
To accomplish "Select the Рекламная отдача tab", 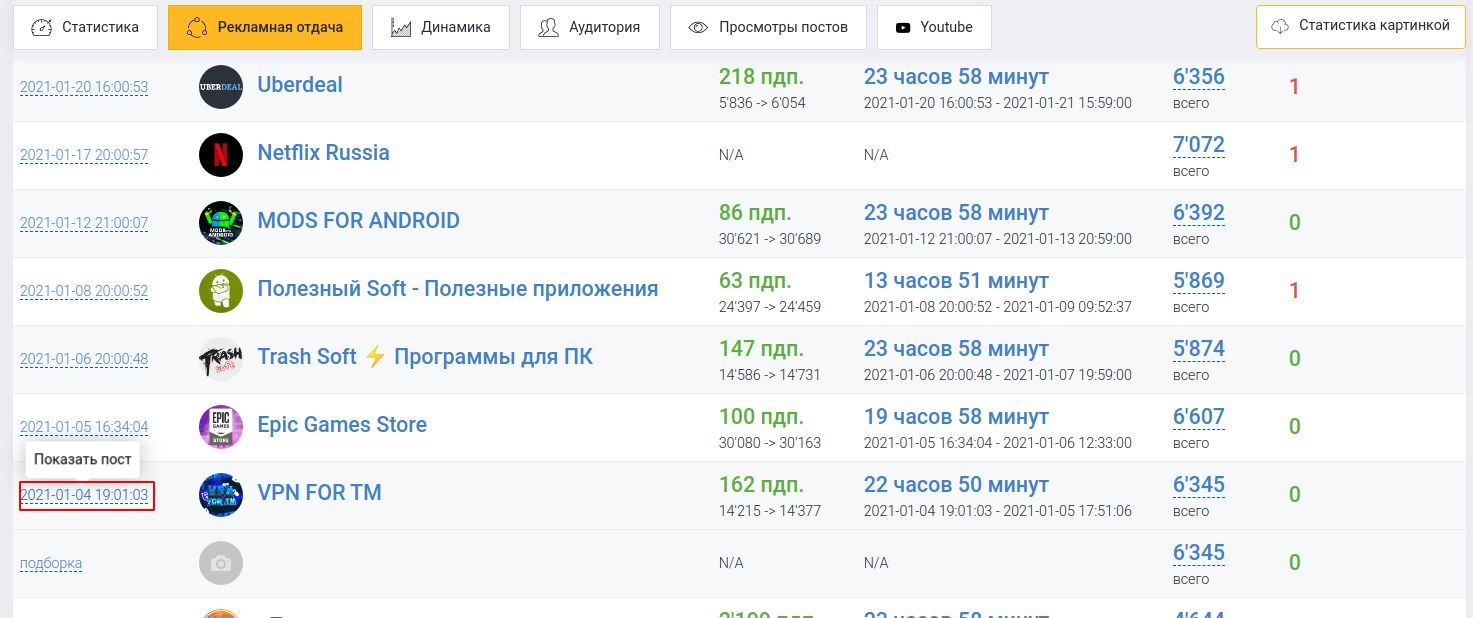I will coord(264,27).
